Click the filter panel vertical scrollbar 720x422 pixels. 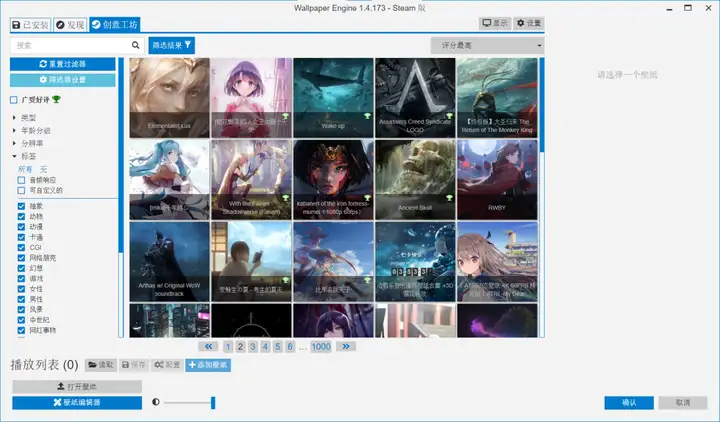click(121, 154)
